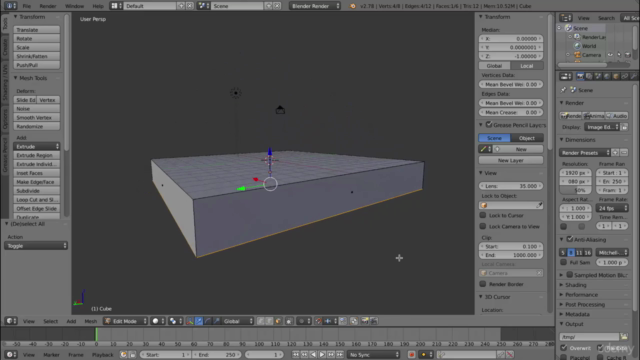Image resolution: width=640 pixels, height=360 pixels.
Task: Open 24 fps frame rate dropdown
Action: [612, 208]
